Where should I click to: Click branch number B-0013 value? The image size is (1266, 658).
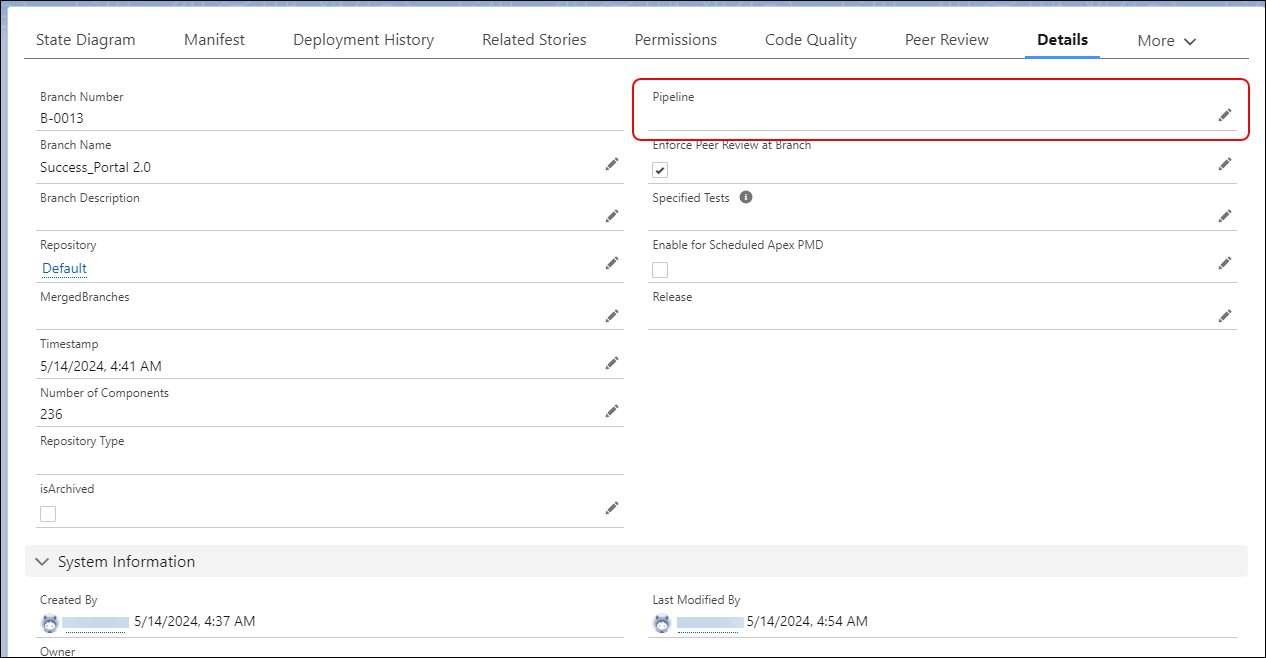pos(62,118)
